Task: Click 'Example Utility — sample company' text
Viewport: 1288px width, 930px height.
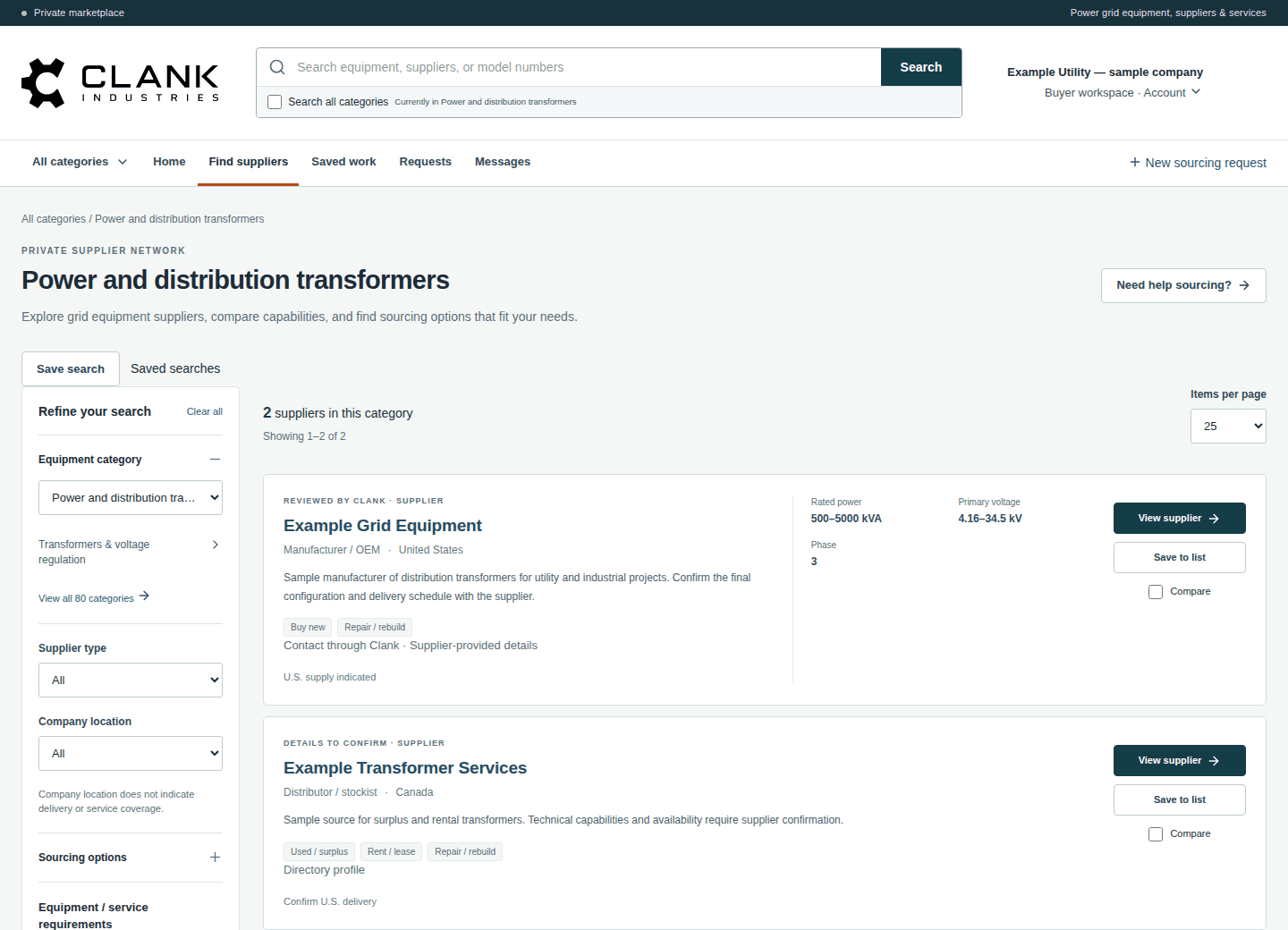Action: pos(1105,72)
